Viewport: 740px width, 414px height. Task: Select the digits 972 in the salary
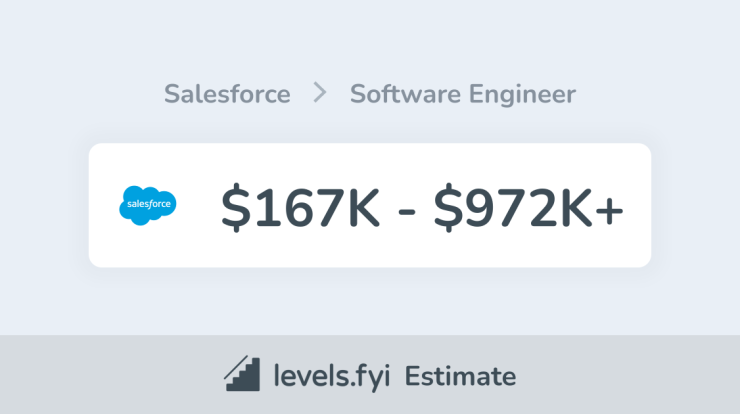511,207
